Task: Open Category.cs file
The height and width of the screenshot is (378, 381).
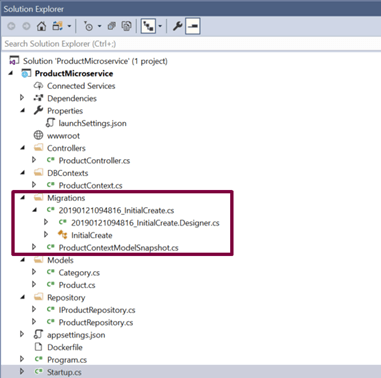Action: tap(79, 273)
